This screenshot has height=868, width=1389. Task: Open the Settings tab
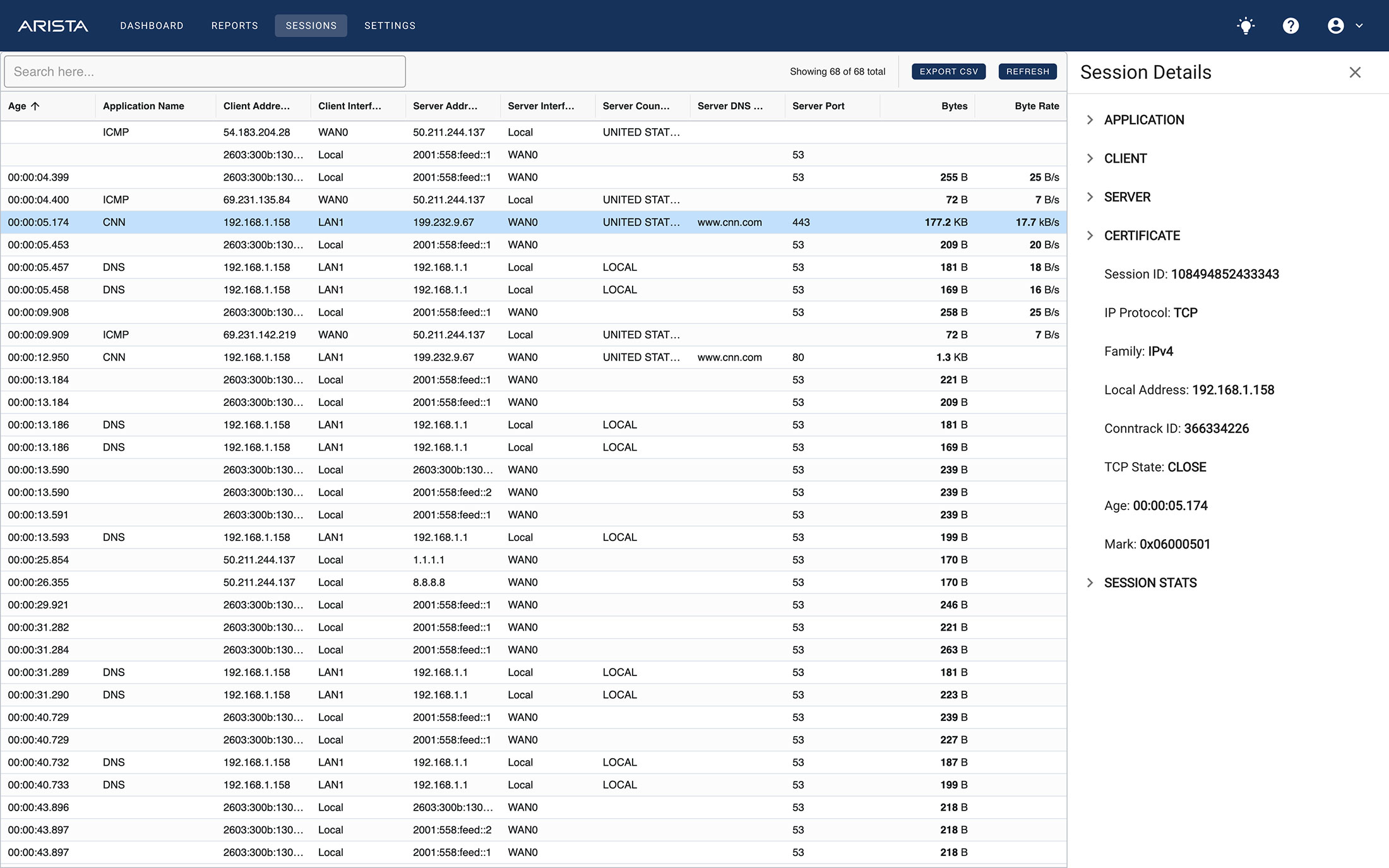pyautogui.click(x=390, y=26)
